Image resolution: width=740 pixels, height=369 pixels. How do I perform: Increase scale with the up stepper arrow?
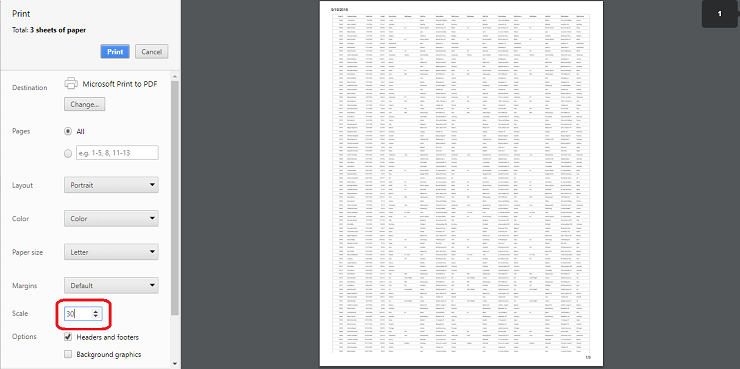tap(96, 311)
